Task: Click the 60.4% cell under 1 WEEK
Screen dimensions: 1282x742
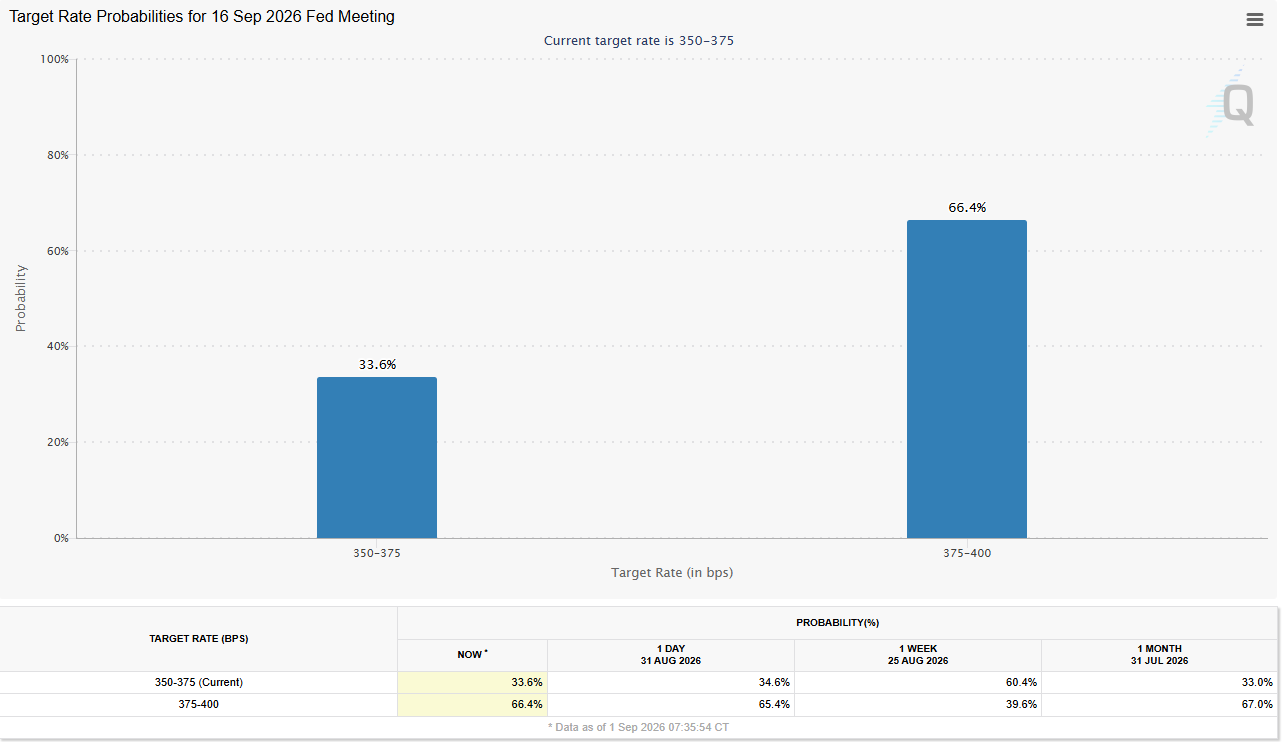Action: [x=918, y=682]
